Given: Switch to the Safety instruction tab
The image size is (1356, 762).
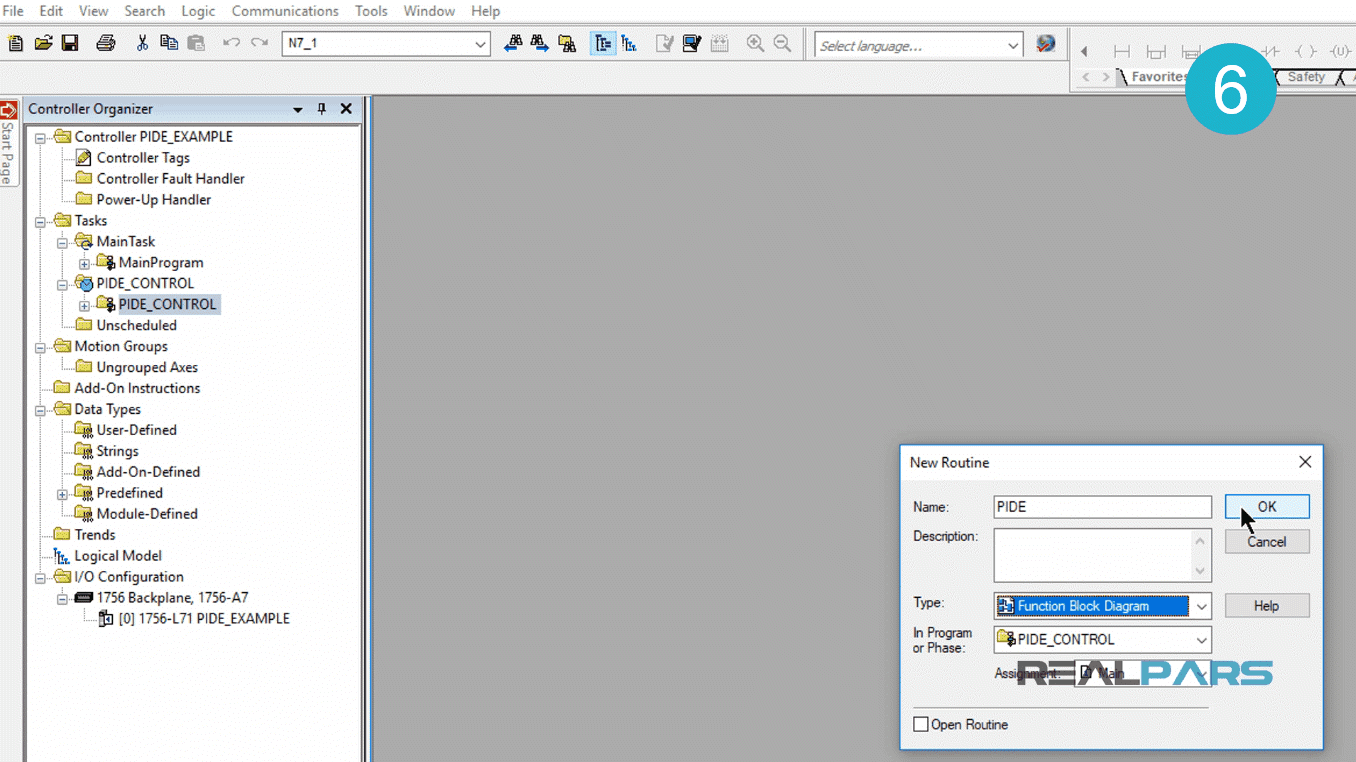Looking at the screenshot, I should pos(1305,76).
